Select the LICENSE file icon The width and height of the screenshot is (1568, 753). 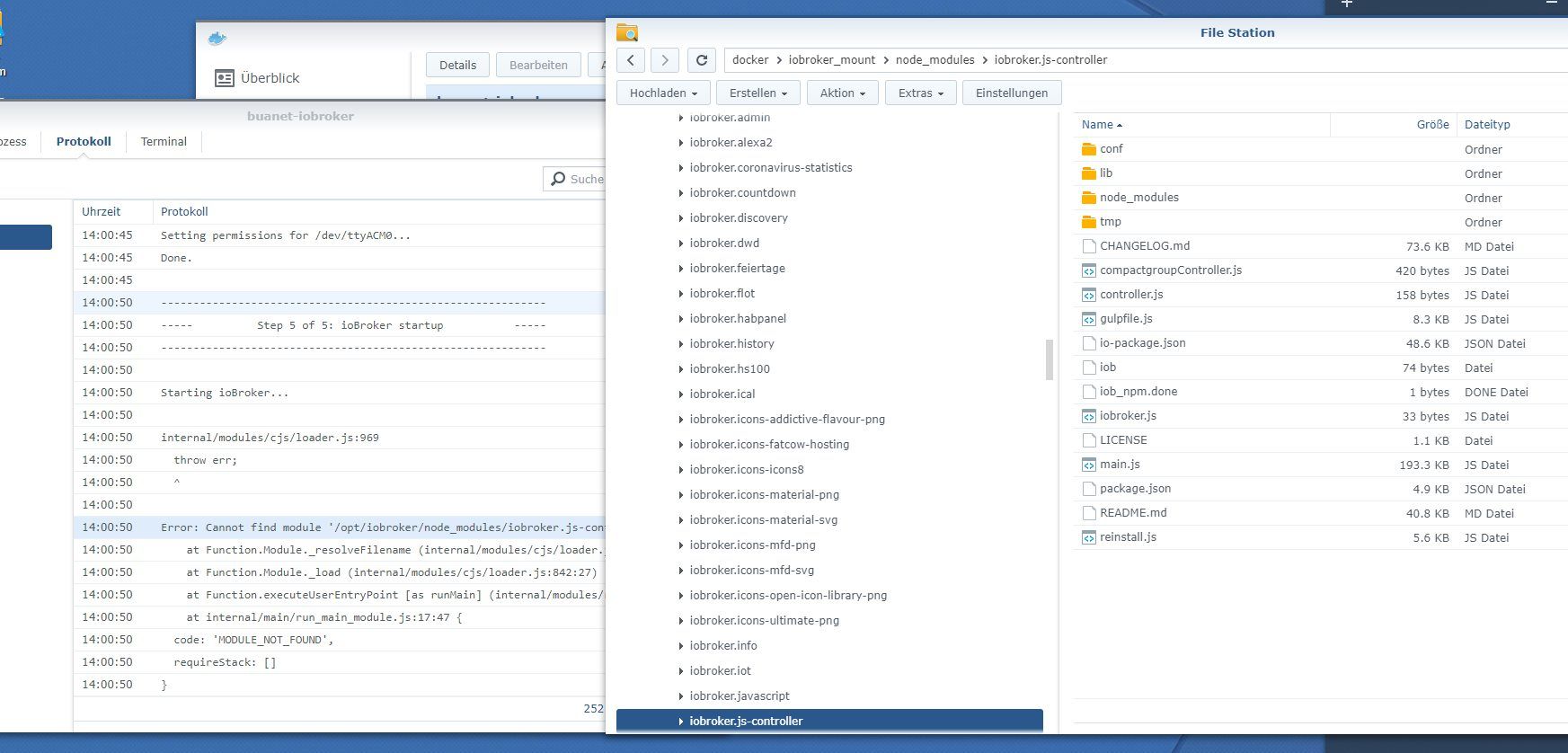[1089, 440]
